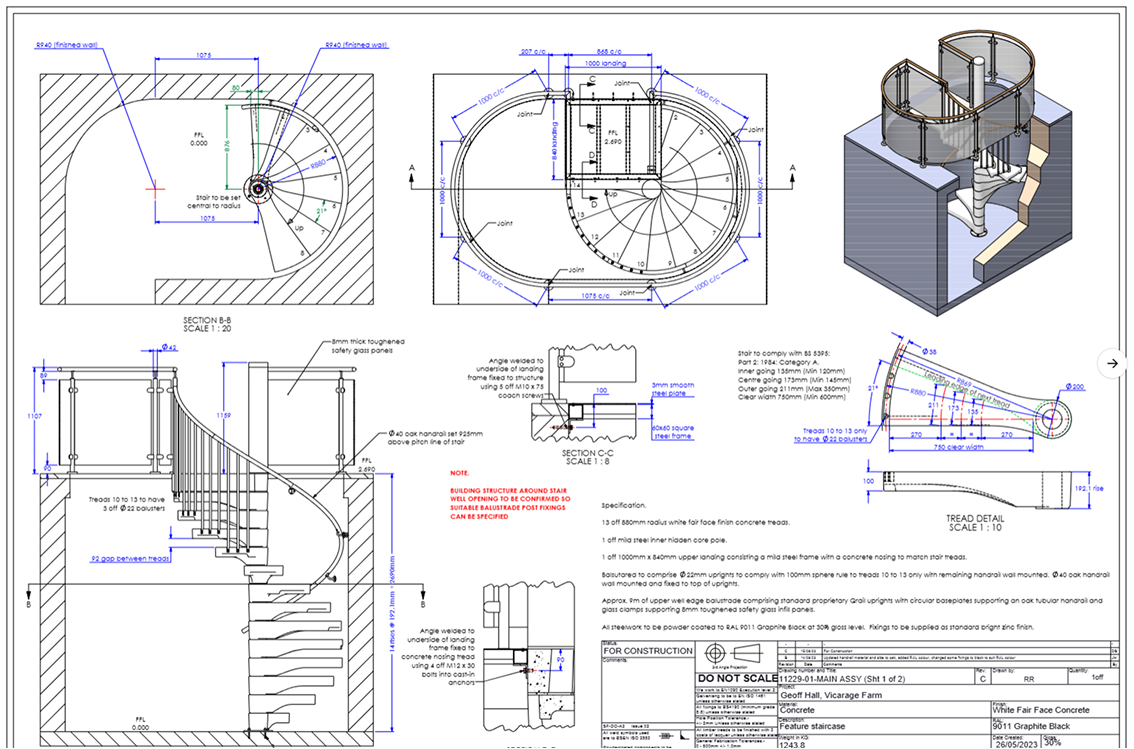This screenshot has height=749, width=1134.
Task: Click the Specification heading text
Action: click(x=624, y=506)
